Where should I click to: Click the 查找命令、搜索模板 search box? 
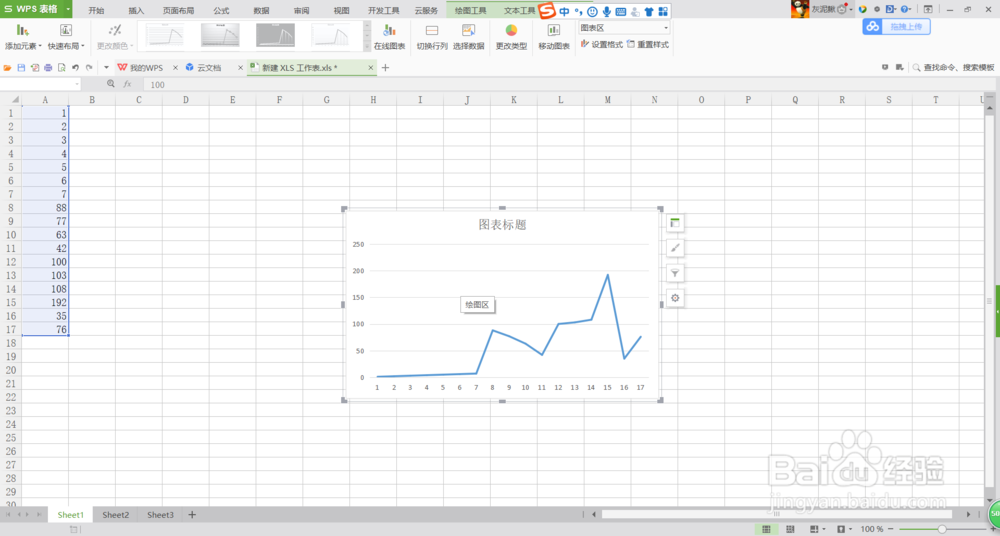(x=953, y=67)
